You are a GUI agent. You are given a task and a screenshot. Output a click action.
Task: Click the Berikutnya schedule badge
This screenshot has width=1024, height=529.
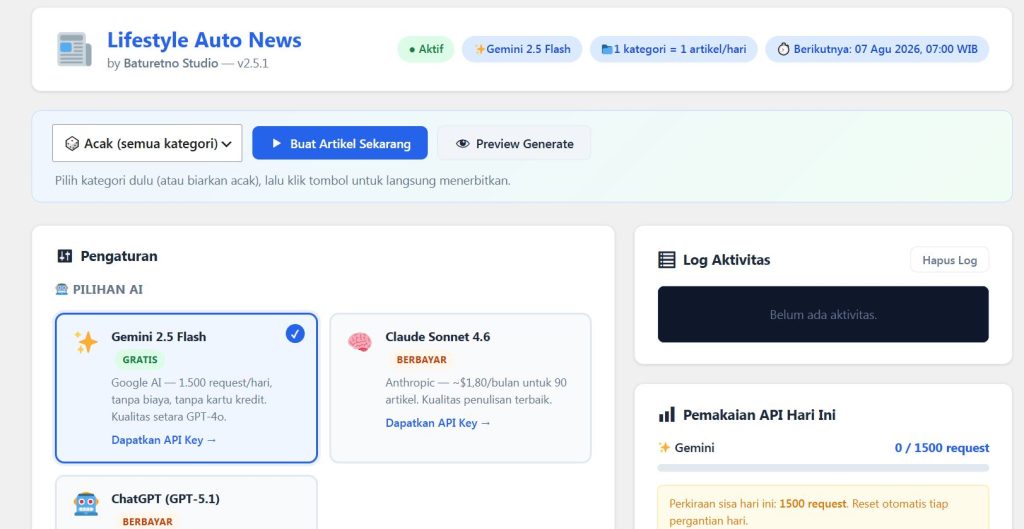pyautogui.click(x=877, y=49)
